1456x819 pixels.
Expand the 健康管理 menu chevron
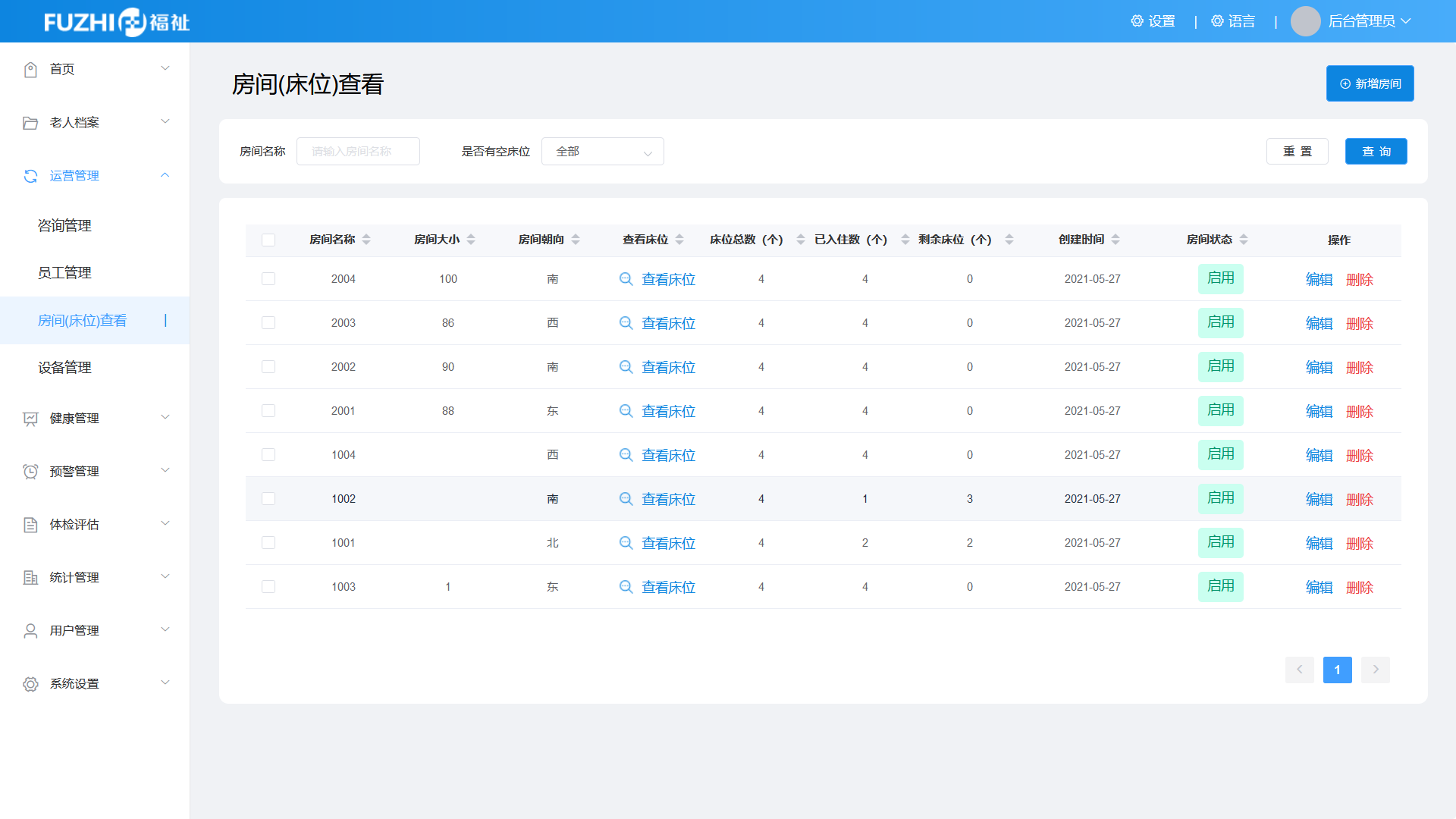point(165,417)
